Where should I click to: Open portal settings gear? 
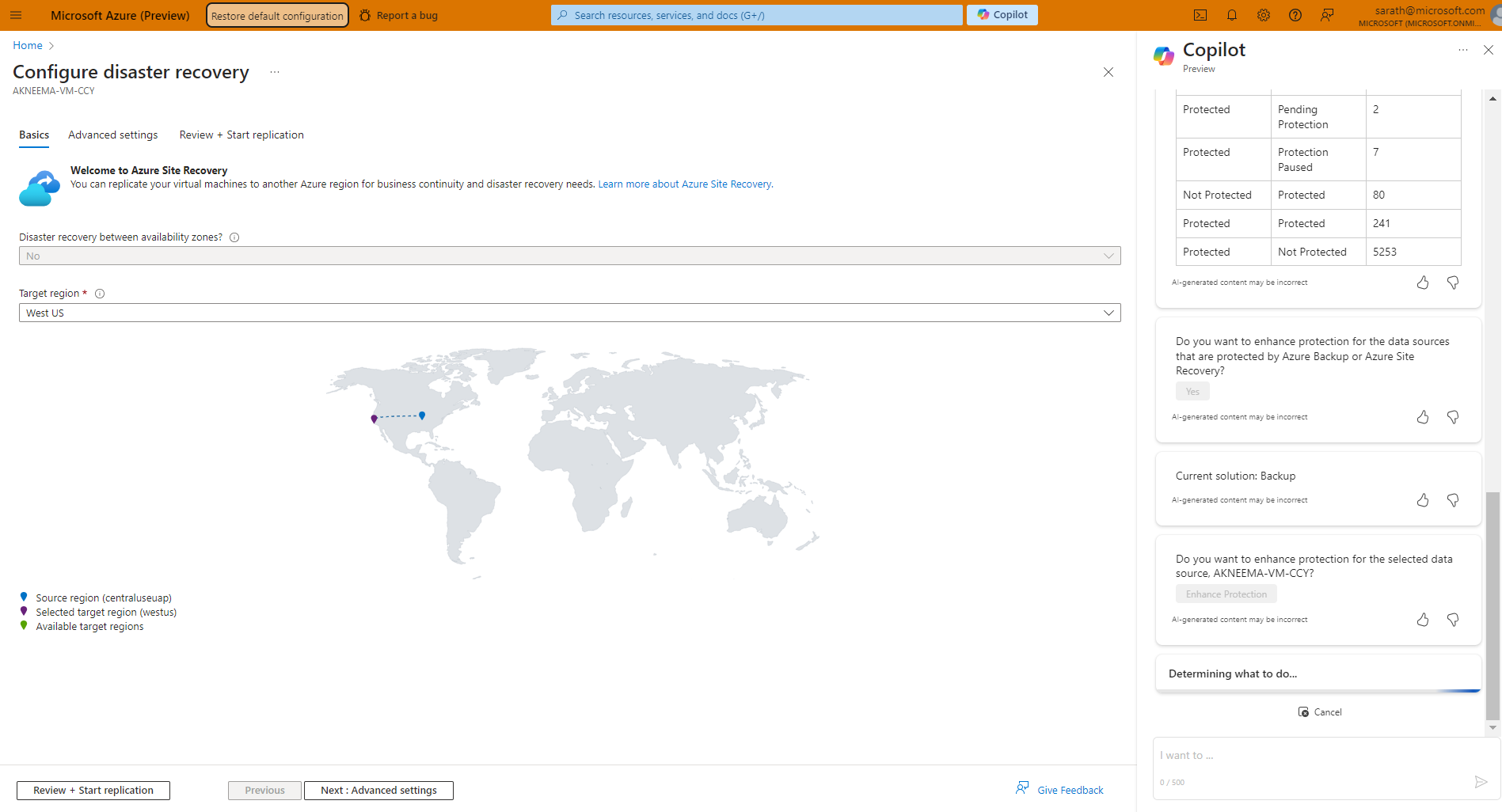click(1264, 15)
